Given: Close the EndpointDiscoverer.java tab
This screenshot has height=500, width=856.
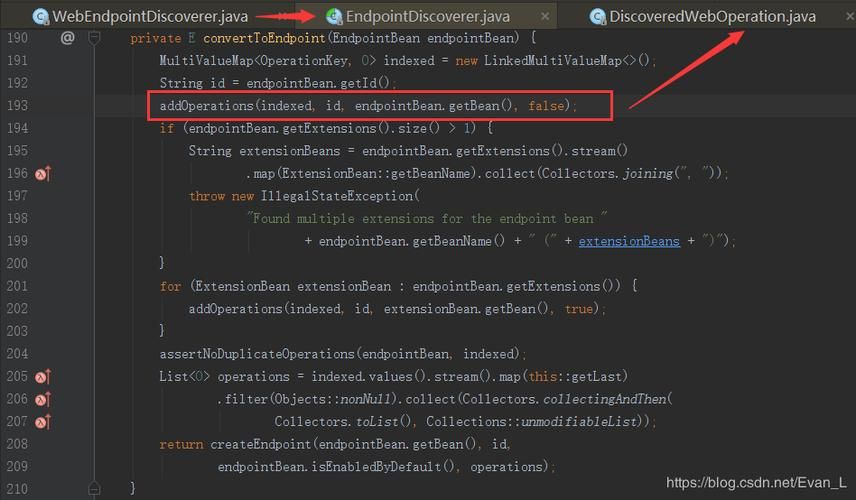Looking at the screenshot, I should (x=545, y=16).
